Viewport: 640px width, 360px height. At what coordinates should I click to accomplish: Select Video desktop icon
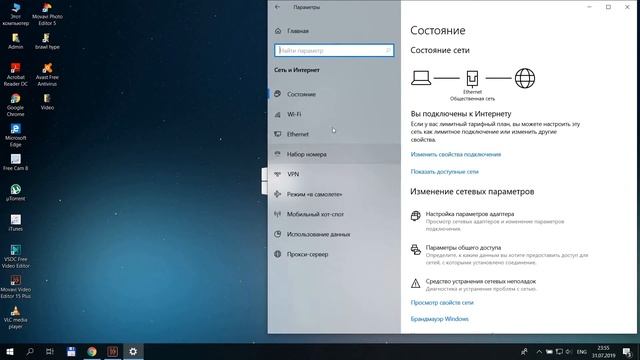click(x=47, y=102)
